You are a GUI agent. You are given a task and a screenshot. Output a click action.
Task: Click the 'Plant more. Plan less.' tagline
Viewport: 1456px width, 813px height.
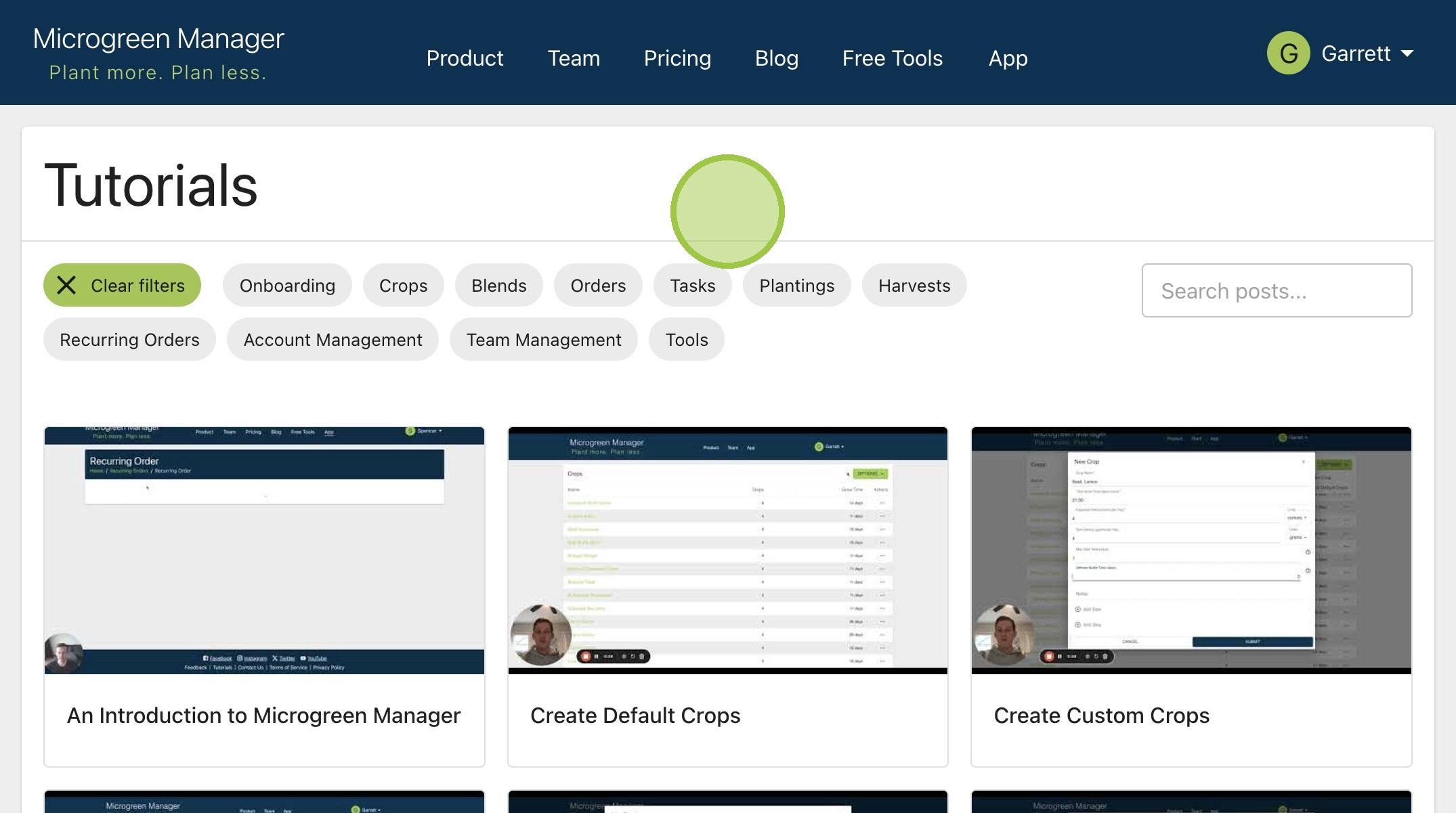tap(158, 72)
